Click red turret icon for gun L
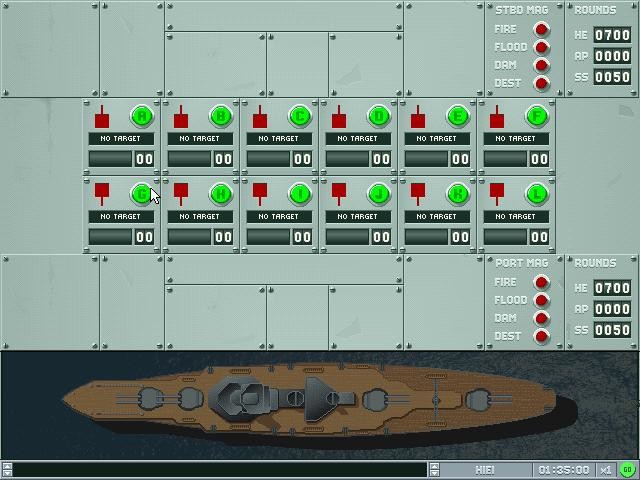The height and width of the screenshot is (480, 640). pyautogui.click(x=497, y=194)
